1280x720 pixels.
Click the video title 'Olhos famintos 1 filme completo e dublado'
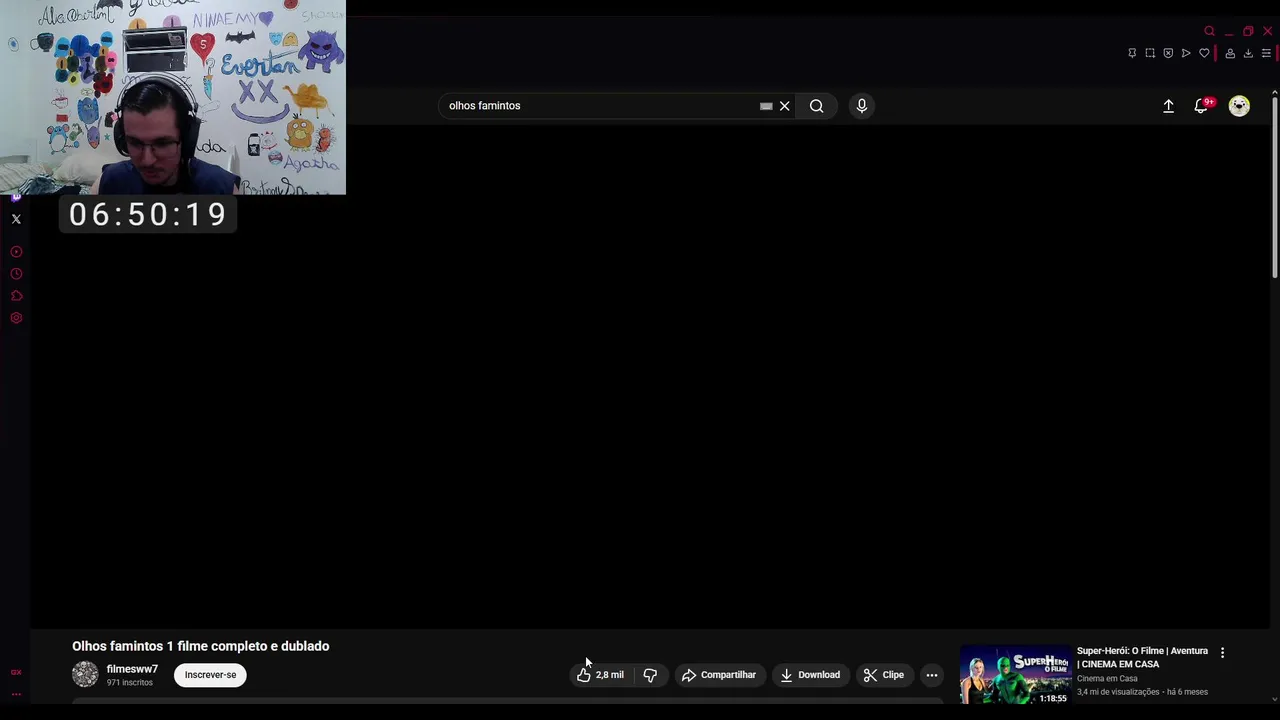click(x=200, y=646)
